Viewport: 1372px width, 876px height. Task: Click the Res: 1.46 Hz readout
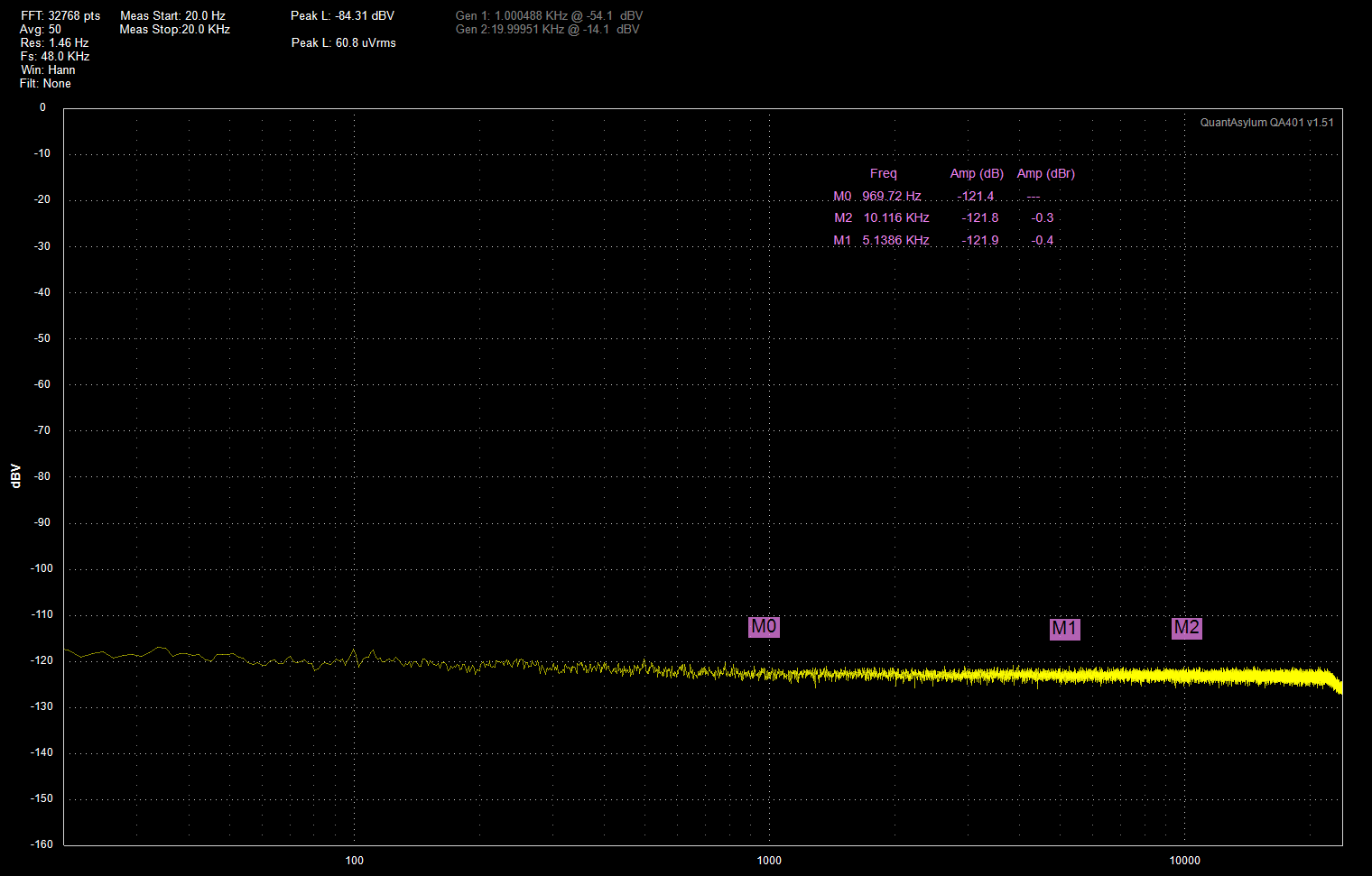coord(55,43)
